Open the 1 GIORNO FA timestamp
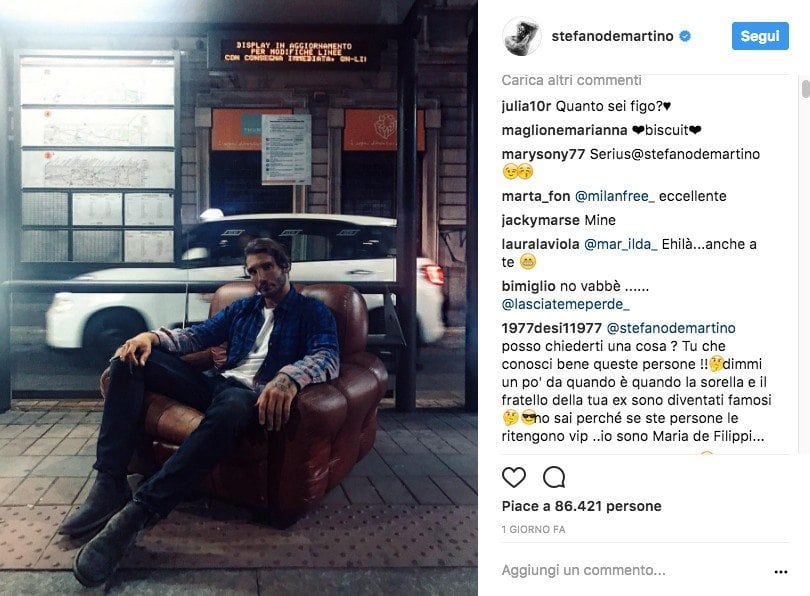This screenshot has height=596, width=810. point(533,529)
